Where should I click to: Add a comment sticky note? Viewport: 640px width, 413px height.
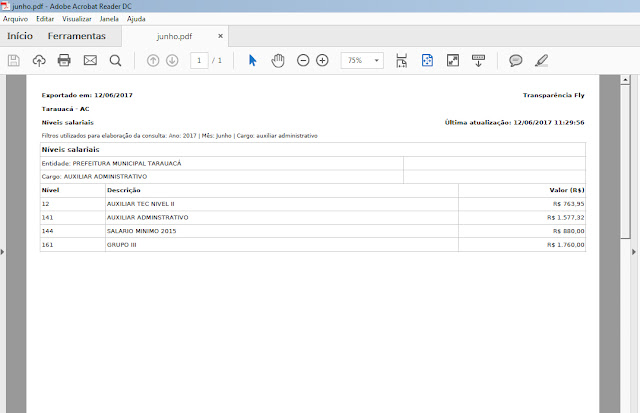coord(516,60)
